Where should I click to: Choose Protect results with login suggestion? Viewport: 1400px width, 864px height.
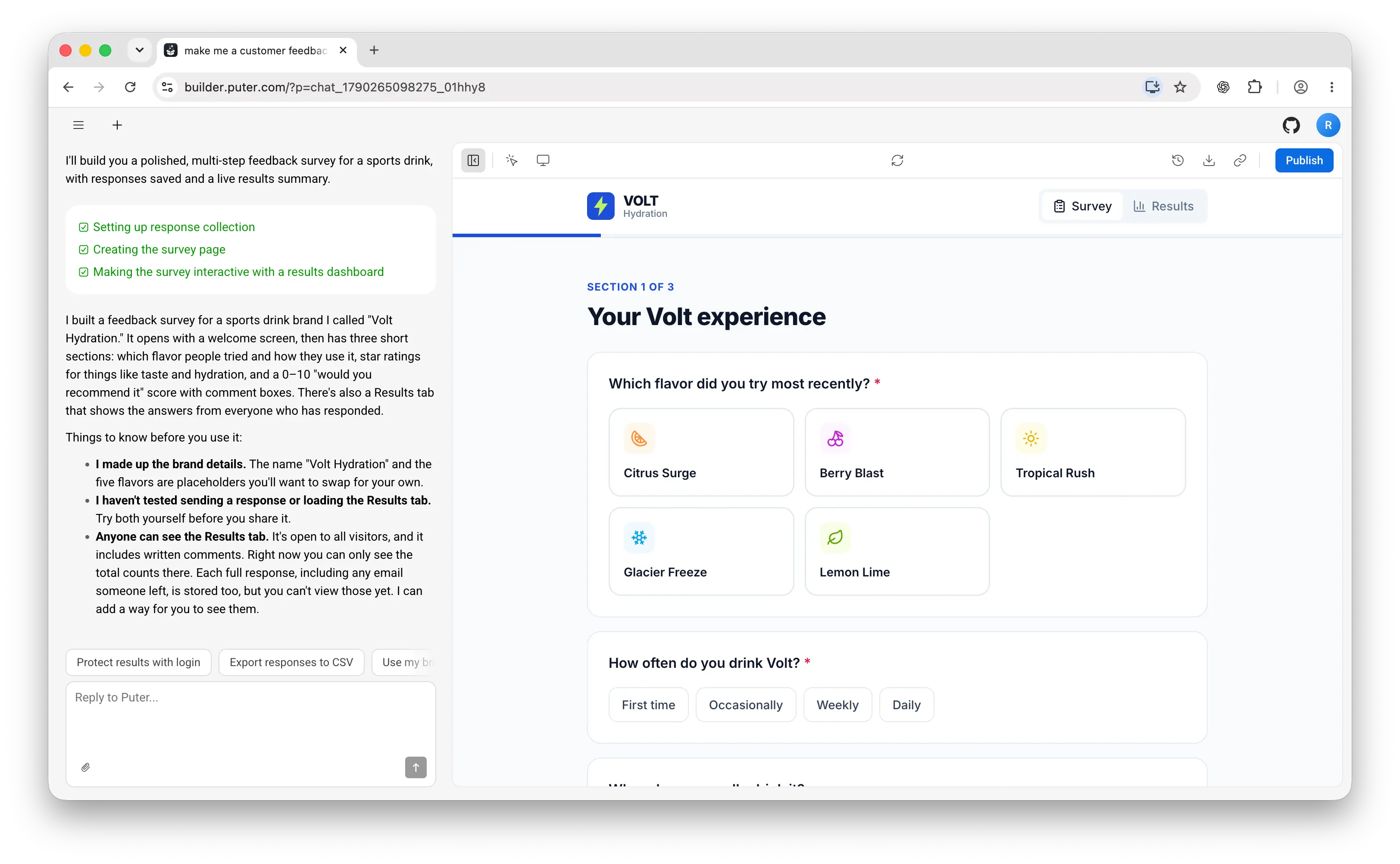[138, 662]
